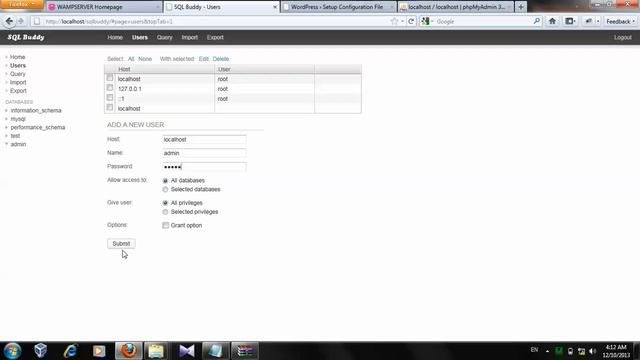Bookmark page with the star icon
This screenshot has width=640, height=360.
tap(394, 21)
